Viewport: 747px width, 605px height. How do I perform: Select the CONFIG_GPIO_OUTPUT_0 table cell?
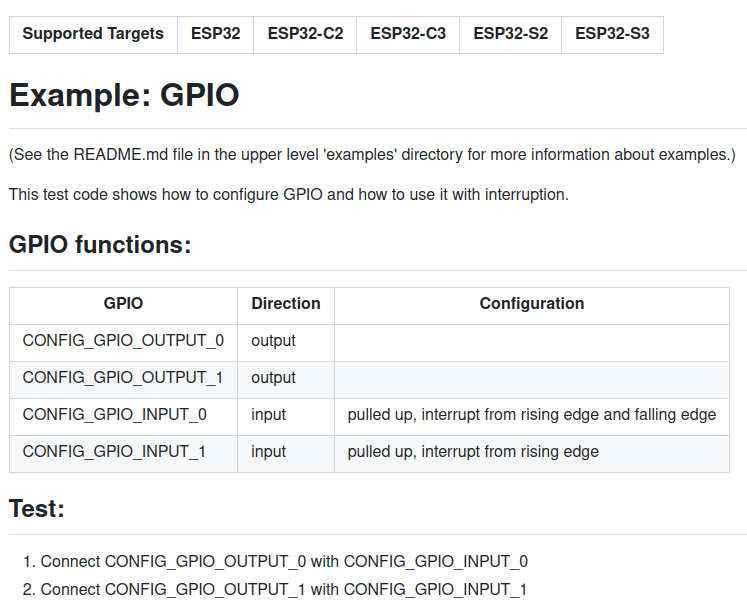pos(123,341)
